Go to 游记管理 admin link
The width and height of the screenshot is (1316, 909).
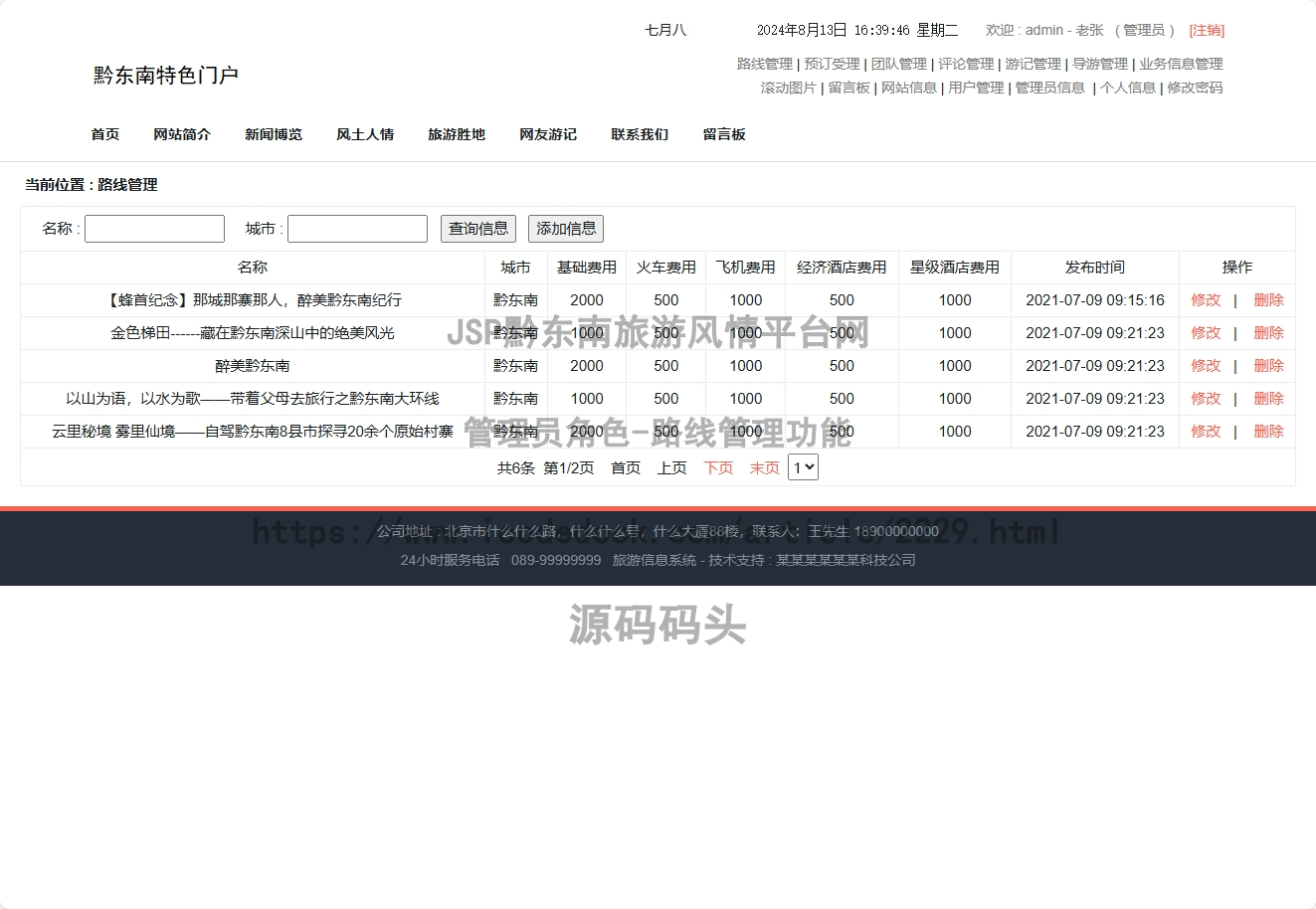click(x=1033, y=64)
